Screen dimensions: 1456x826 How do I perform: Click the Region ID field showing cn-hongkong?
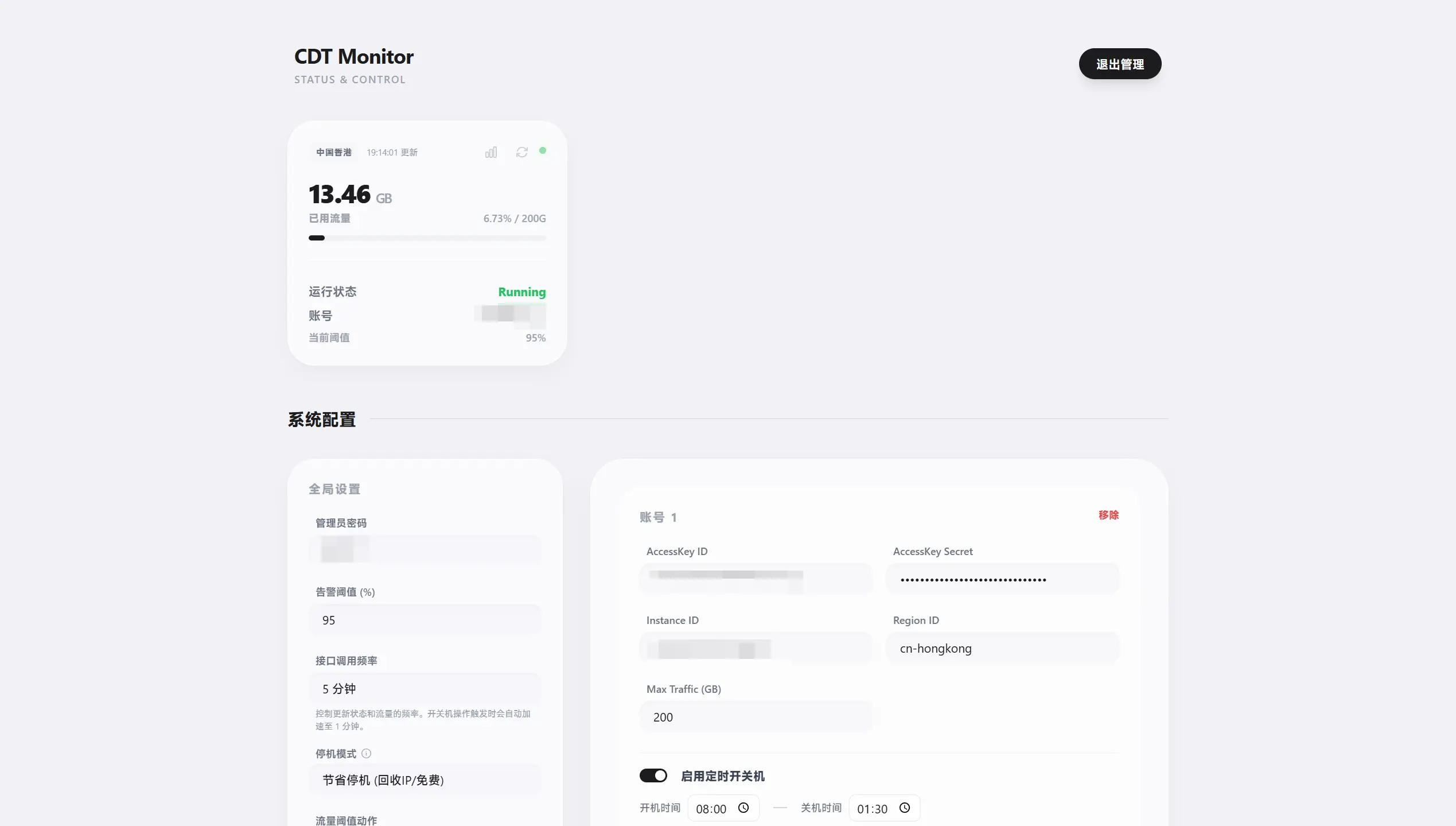1002,648
